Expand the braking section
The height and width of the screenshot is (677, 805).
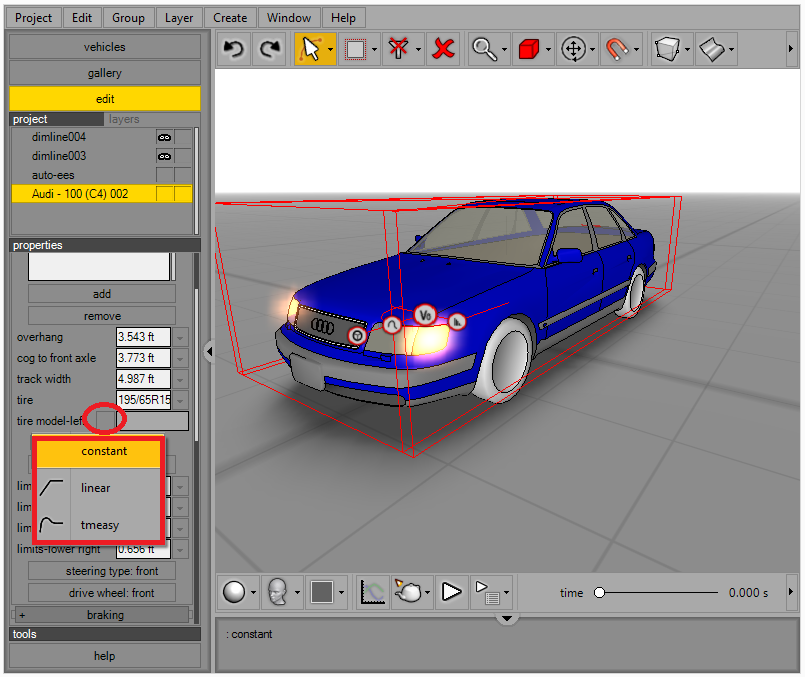[102, 614]
